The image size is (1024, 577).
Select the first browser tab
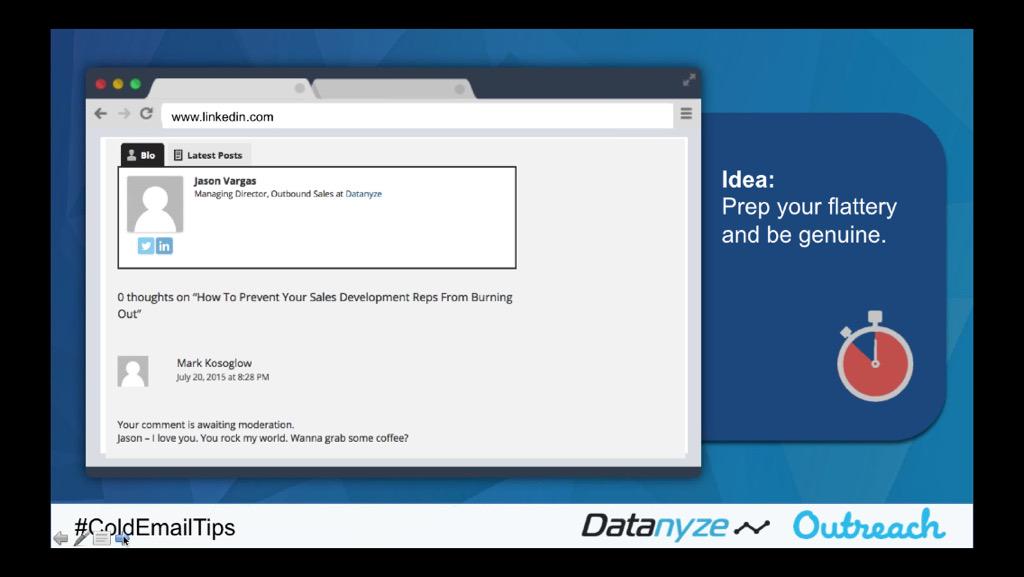pos(230,88)
